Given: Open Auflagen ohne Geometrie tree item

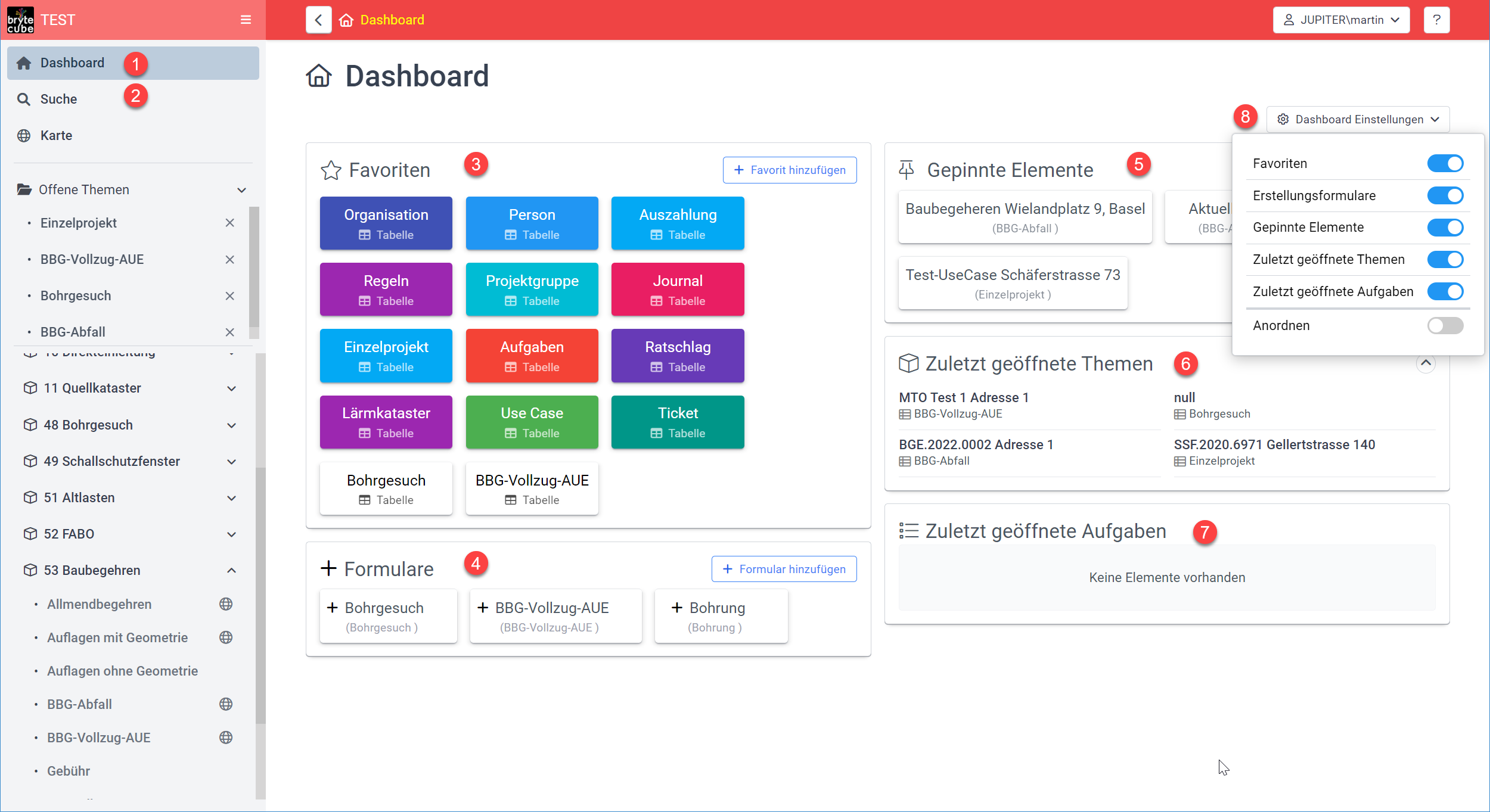Looking at the screenshot, I should (122, 671).
